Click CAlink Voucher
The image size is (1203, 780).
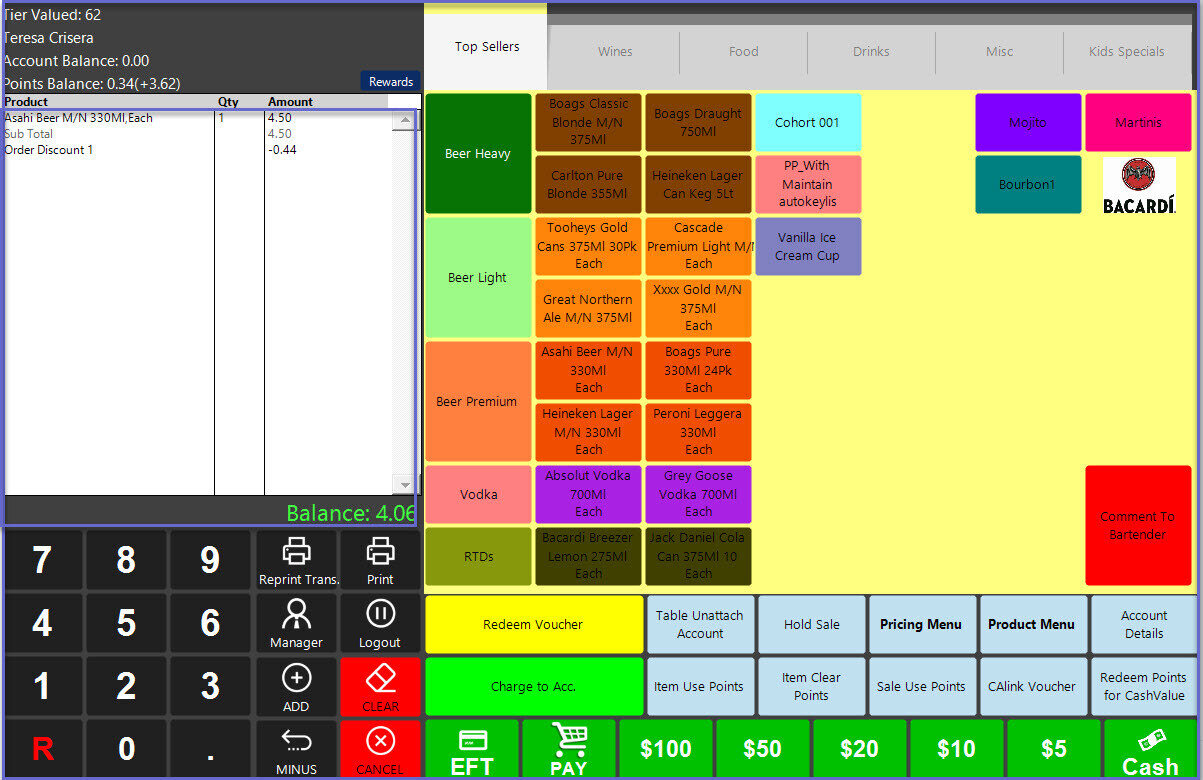[1032, 687]
